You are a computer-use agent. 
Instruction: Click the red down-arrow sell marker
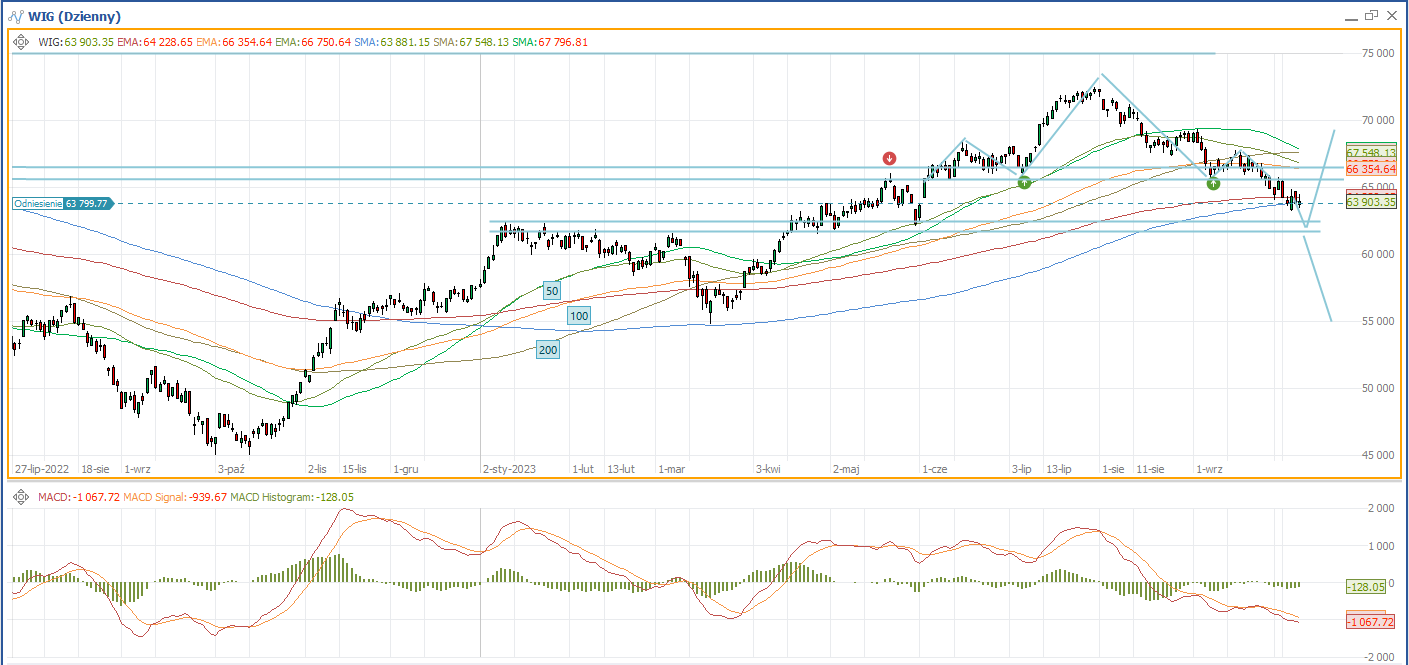click(889, 158)
